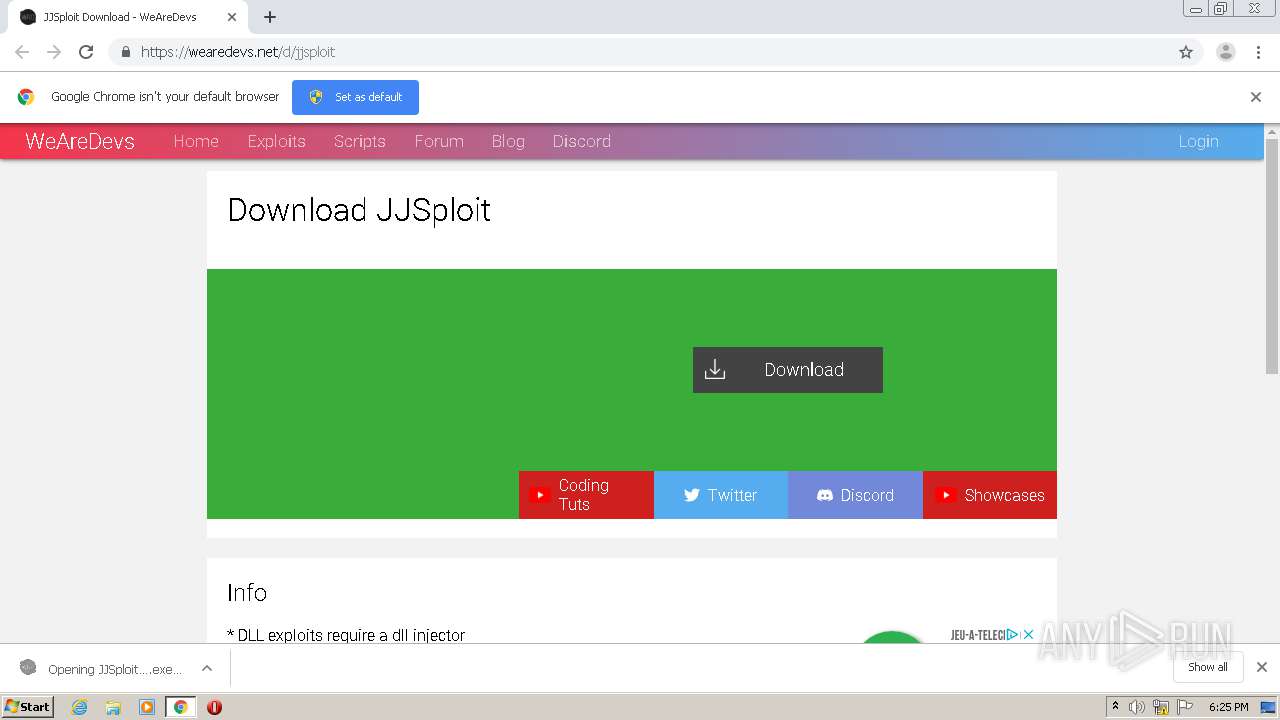
Task: Open the network tray icon
Action: (x=1161, y=707)
